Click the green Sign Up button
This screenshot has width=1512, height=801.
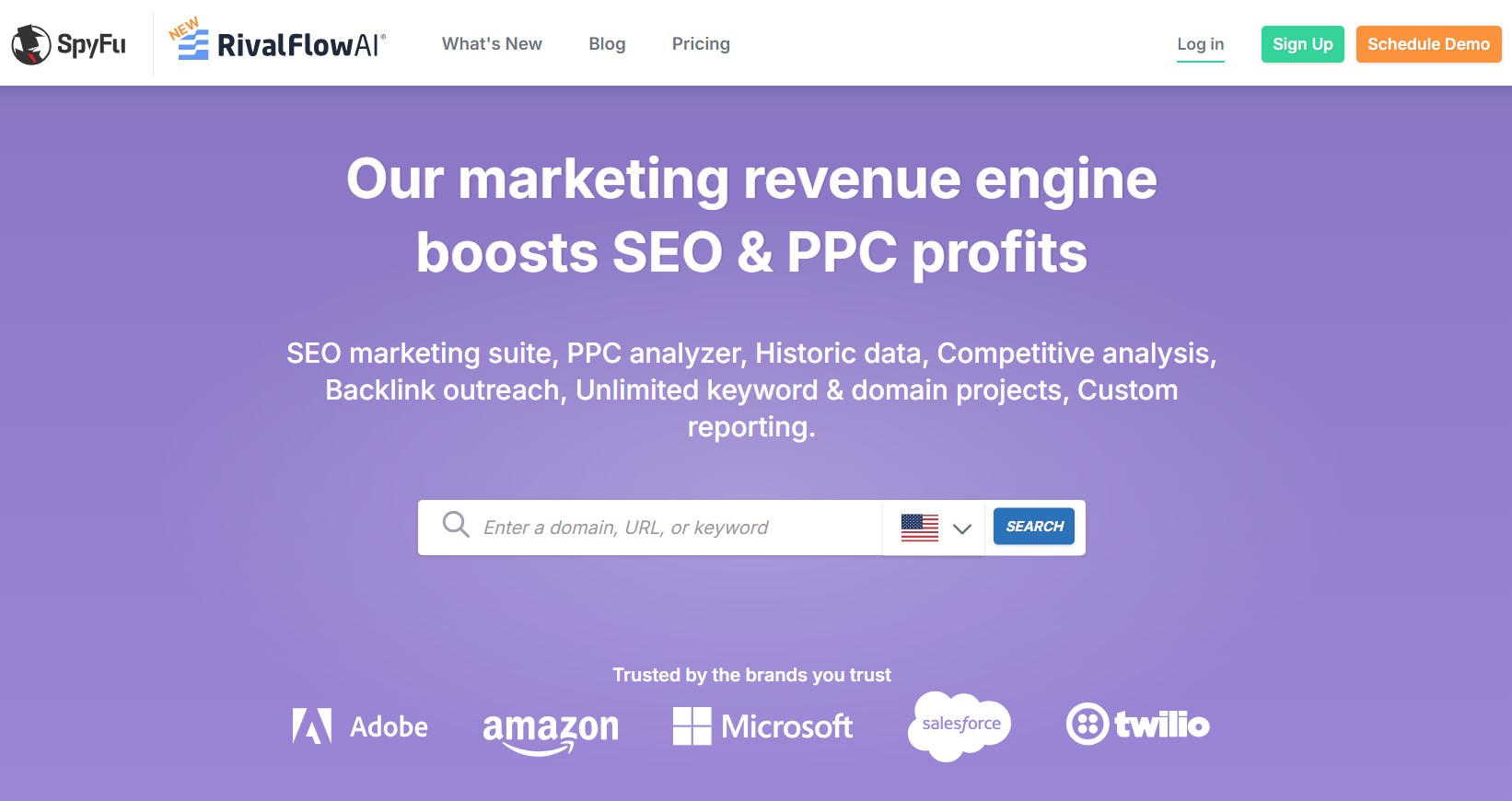pyautogui.click(x=1303, y=44)
